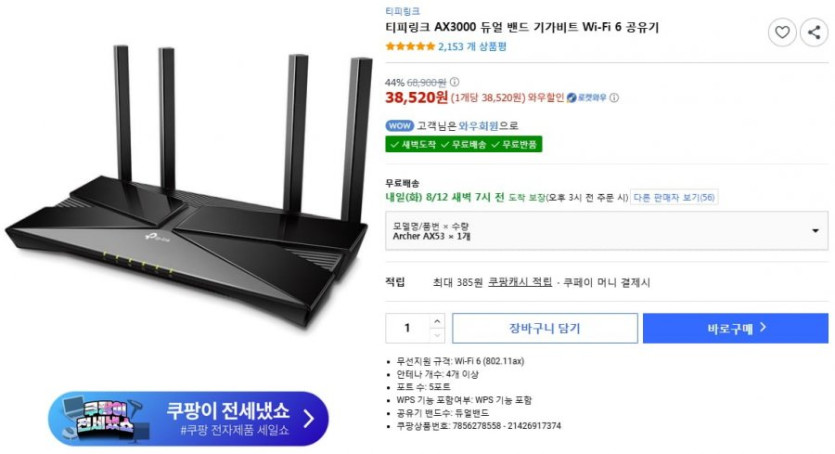Click info icon next to original price
This screenshot has width=835, height=454.
pyautogui.click(x=454, y=82)
